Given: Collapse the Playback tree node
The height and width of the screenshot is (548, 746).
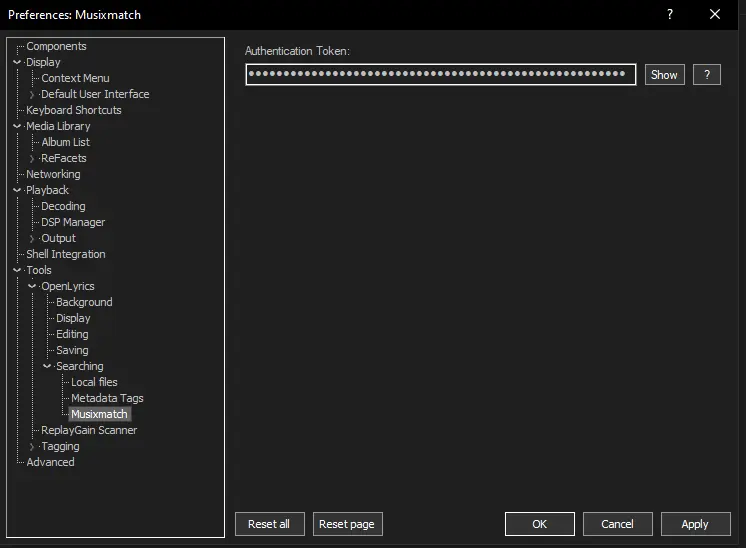Looking at the screenshot, I should click(x=17, y=190).
